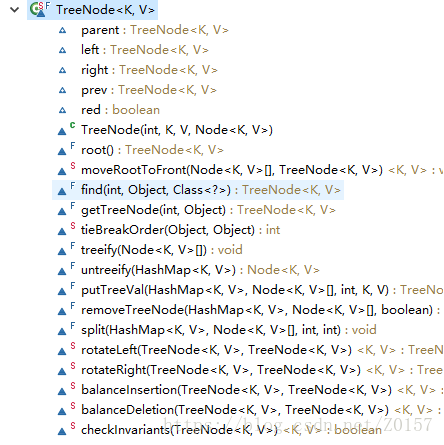Click the static method icon beside moveRootToFront

point(66,169)
